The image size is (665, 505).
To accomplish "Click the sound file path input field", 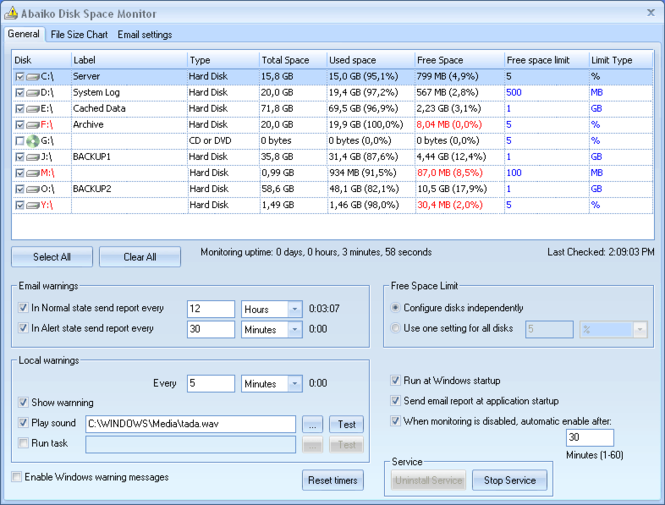I will [190, 424].
